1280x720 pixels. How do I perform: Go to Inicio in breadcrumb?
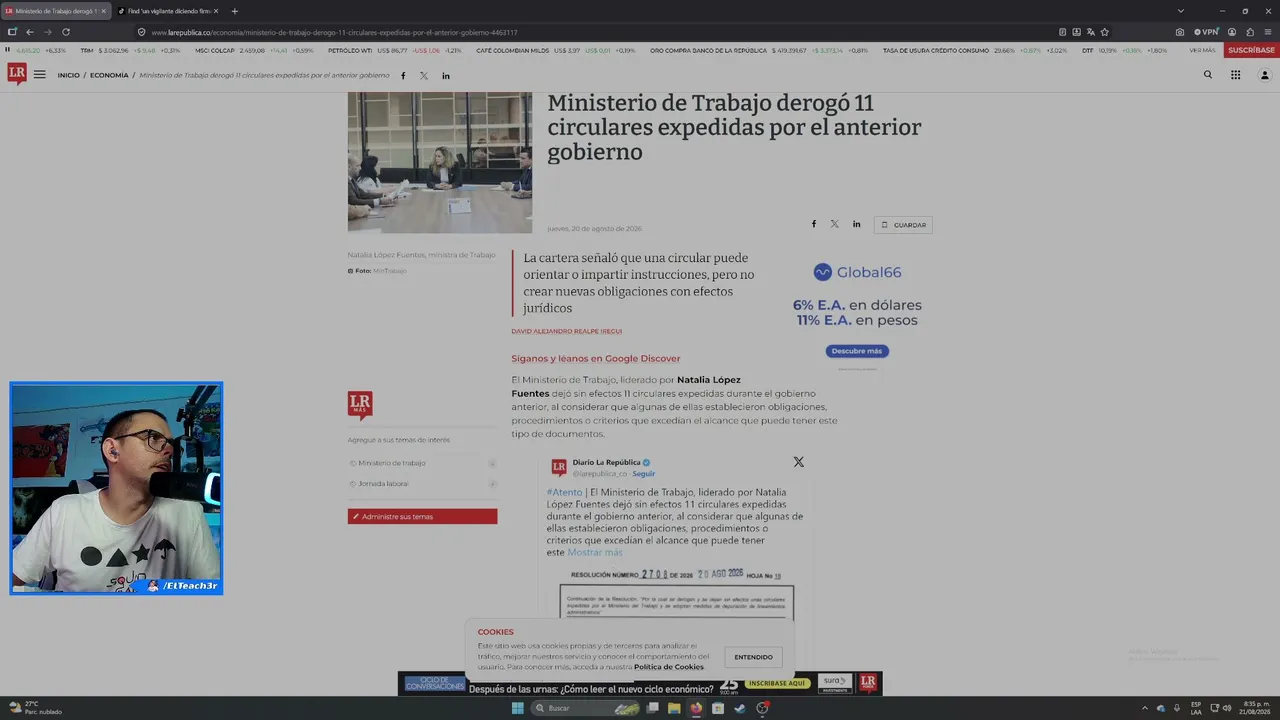point(68,75)
